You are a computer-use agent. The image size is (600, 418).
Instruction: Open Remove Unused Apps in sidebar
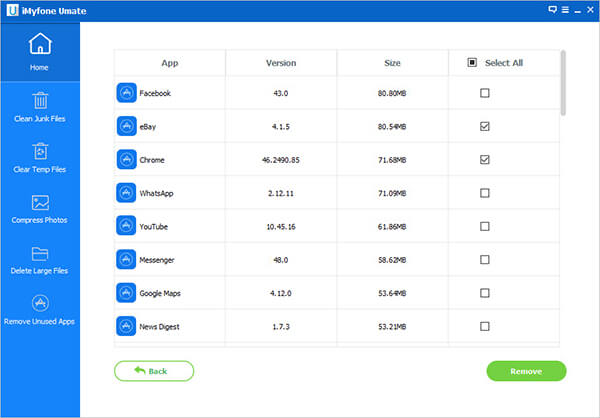[x=40, y=310]
